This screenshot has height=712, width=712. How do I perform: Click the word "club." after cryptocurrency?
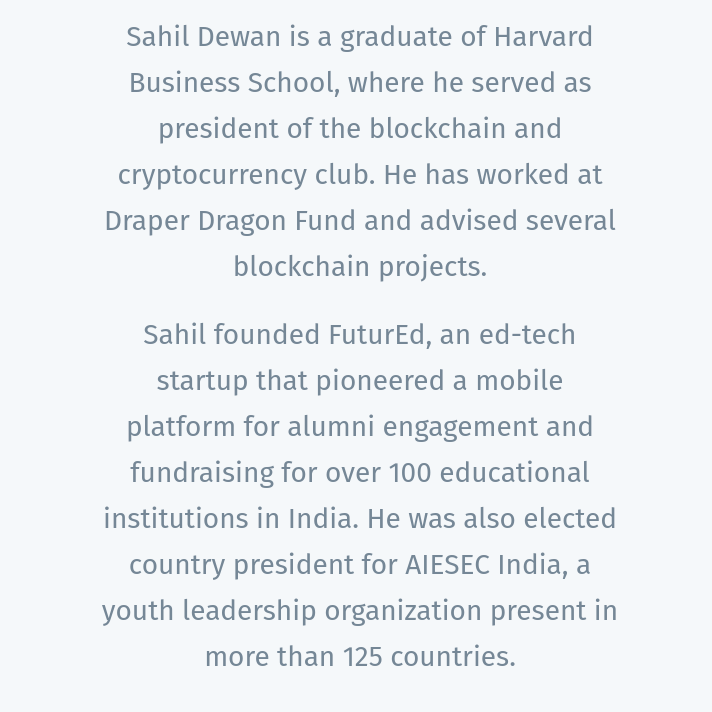point(345,175)
